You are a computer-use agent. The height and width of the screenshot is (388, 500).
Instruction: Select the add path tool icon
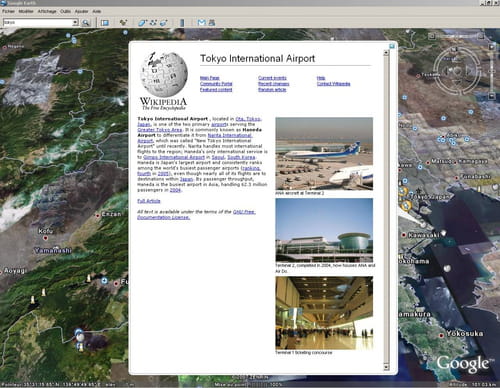pyautogui.click(x=153, y=23)
